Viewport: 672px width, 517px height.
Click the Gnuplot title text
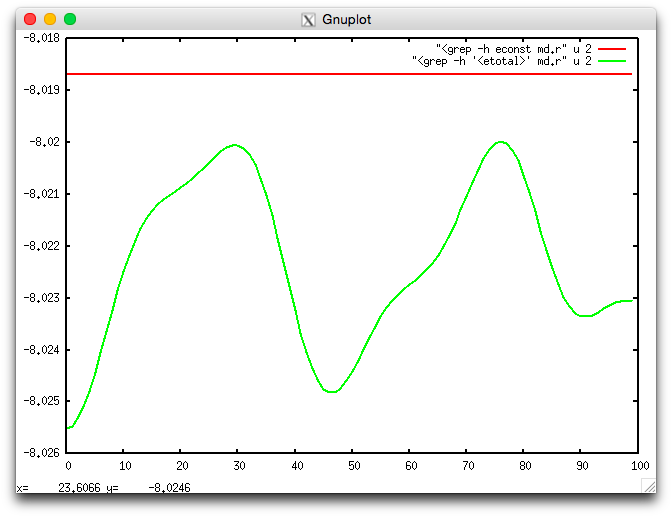click(x=346, y=19)
